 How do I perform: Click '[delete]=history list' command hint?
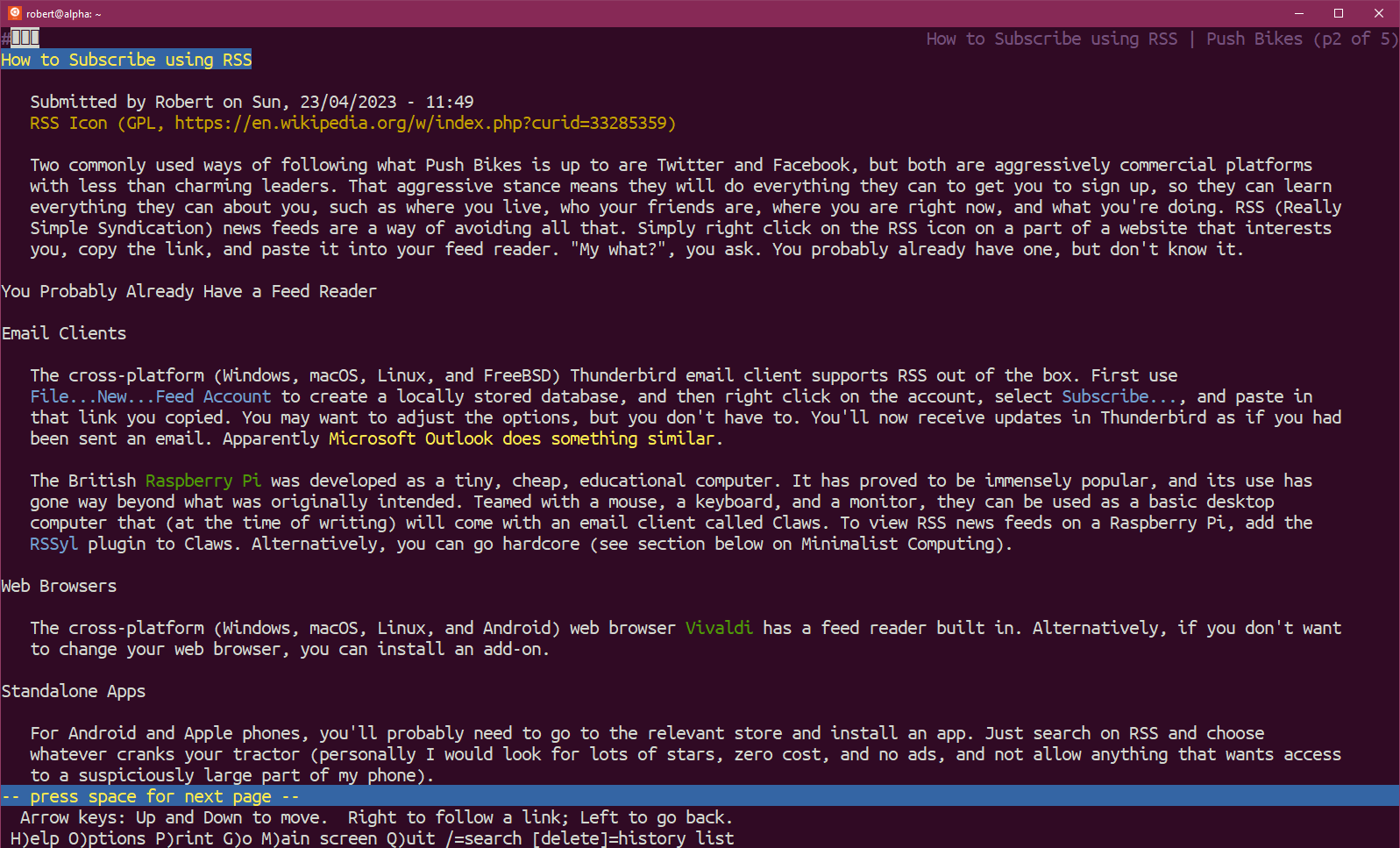coord(632,838)
